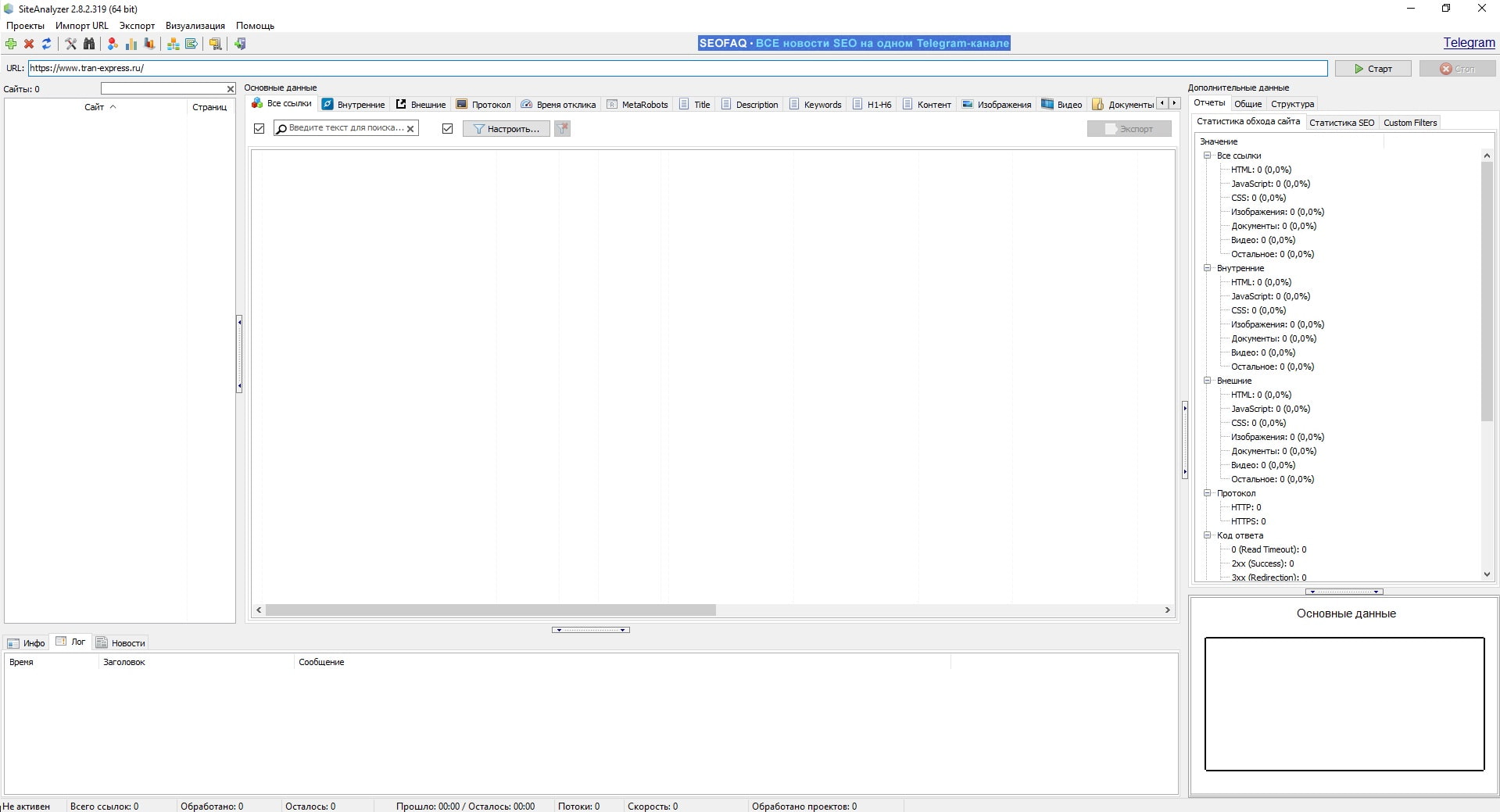Collapse the Код ответа tree node

(1208, 535)
